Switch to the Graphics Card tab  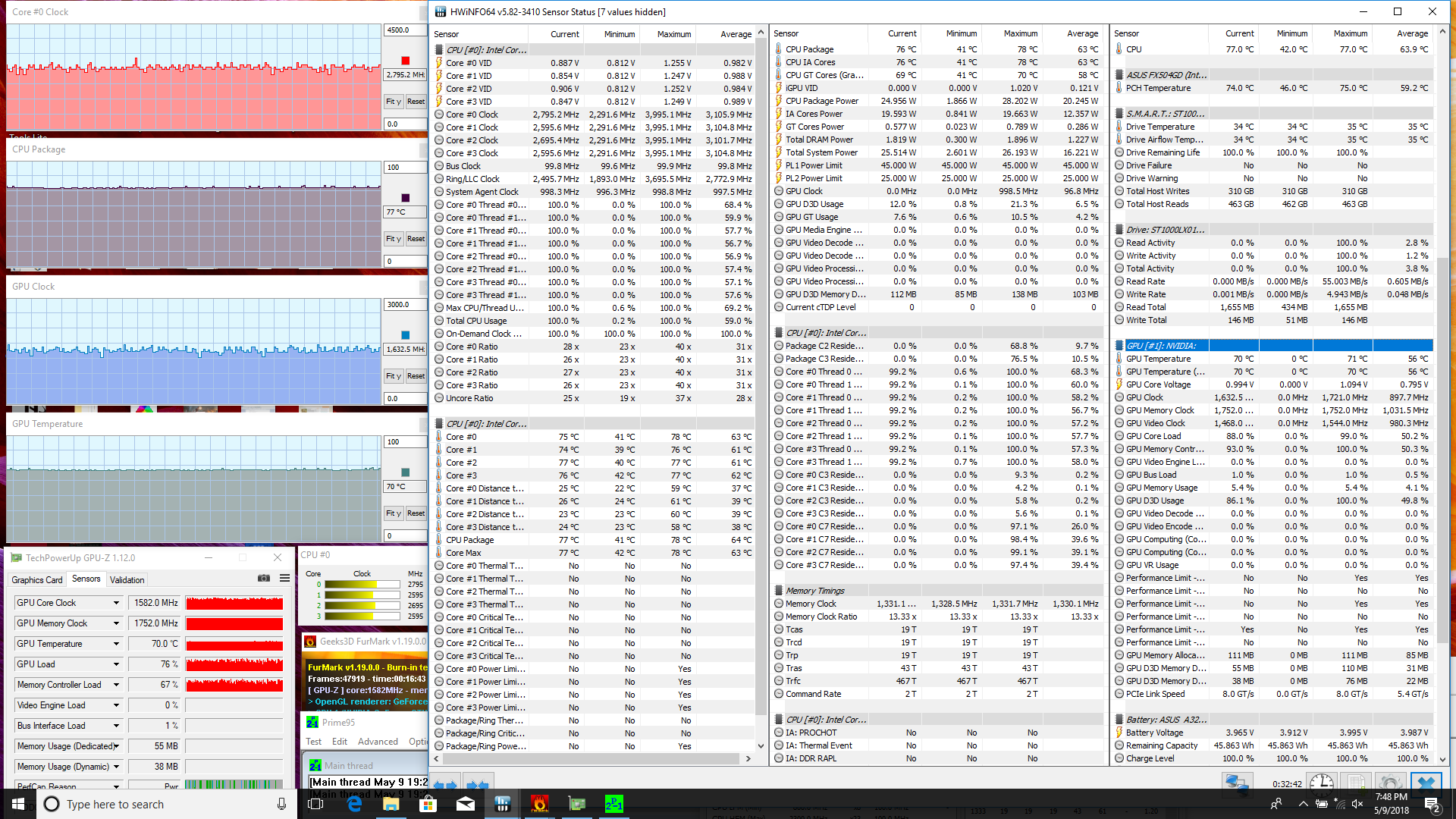click(37, 579)
